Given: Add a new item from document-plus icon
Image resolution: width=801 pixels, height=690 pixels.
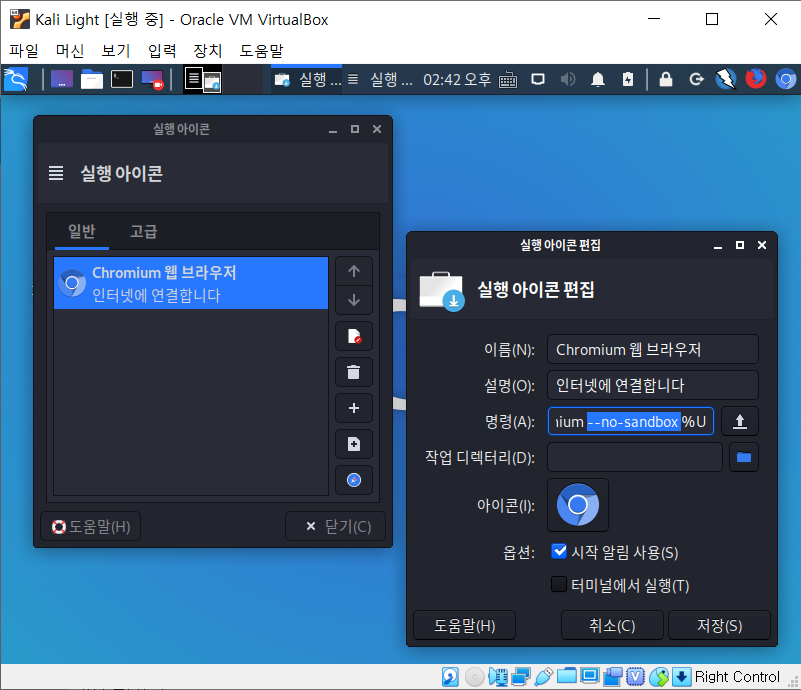Looking at the screenshot, I should [x=354, y=444].
